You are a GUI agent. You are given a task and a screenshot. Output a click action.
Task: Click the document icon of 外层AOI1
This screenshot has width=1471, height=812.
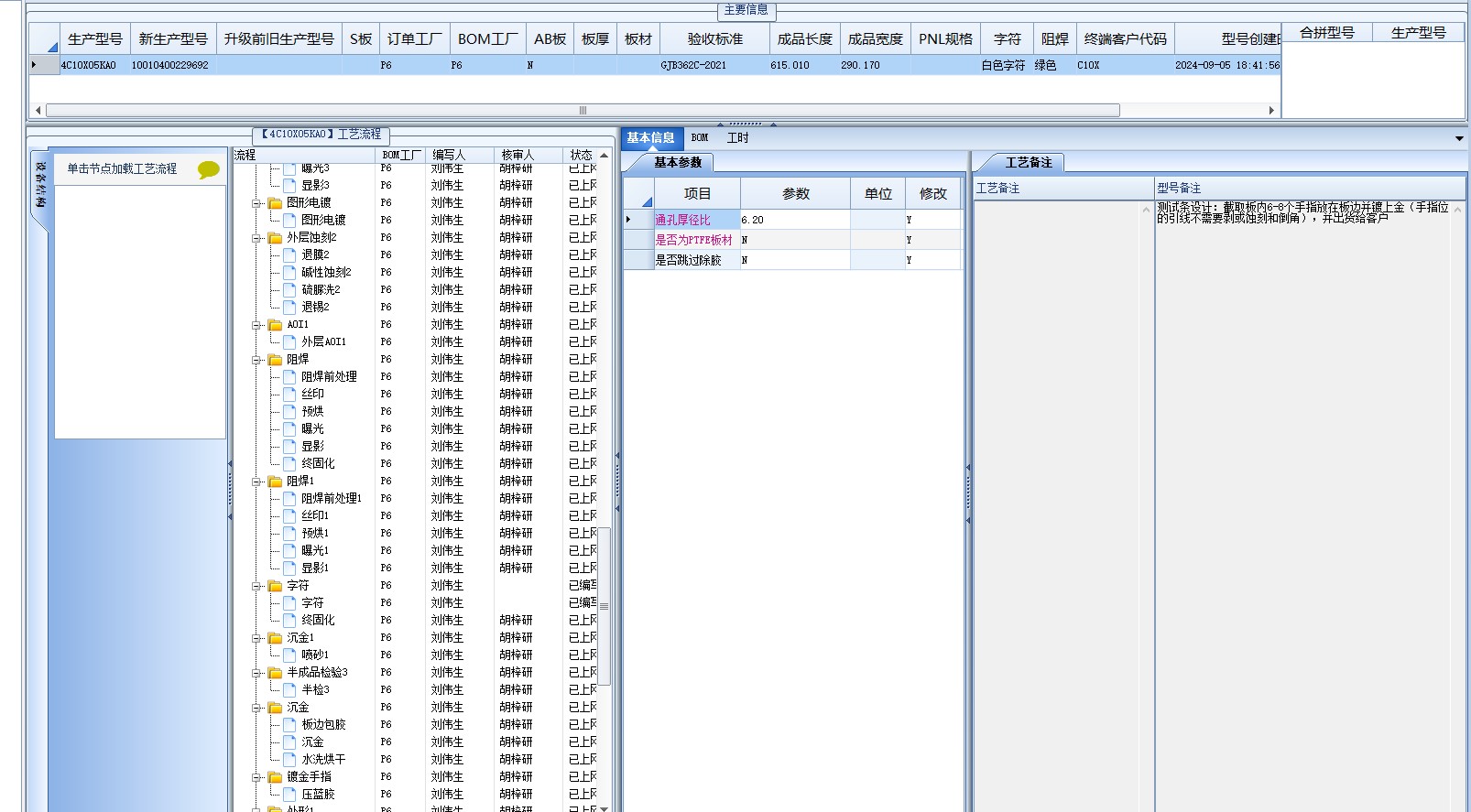[290, 342]
